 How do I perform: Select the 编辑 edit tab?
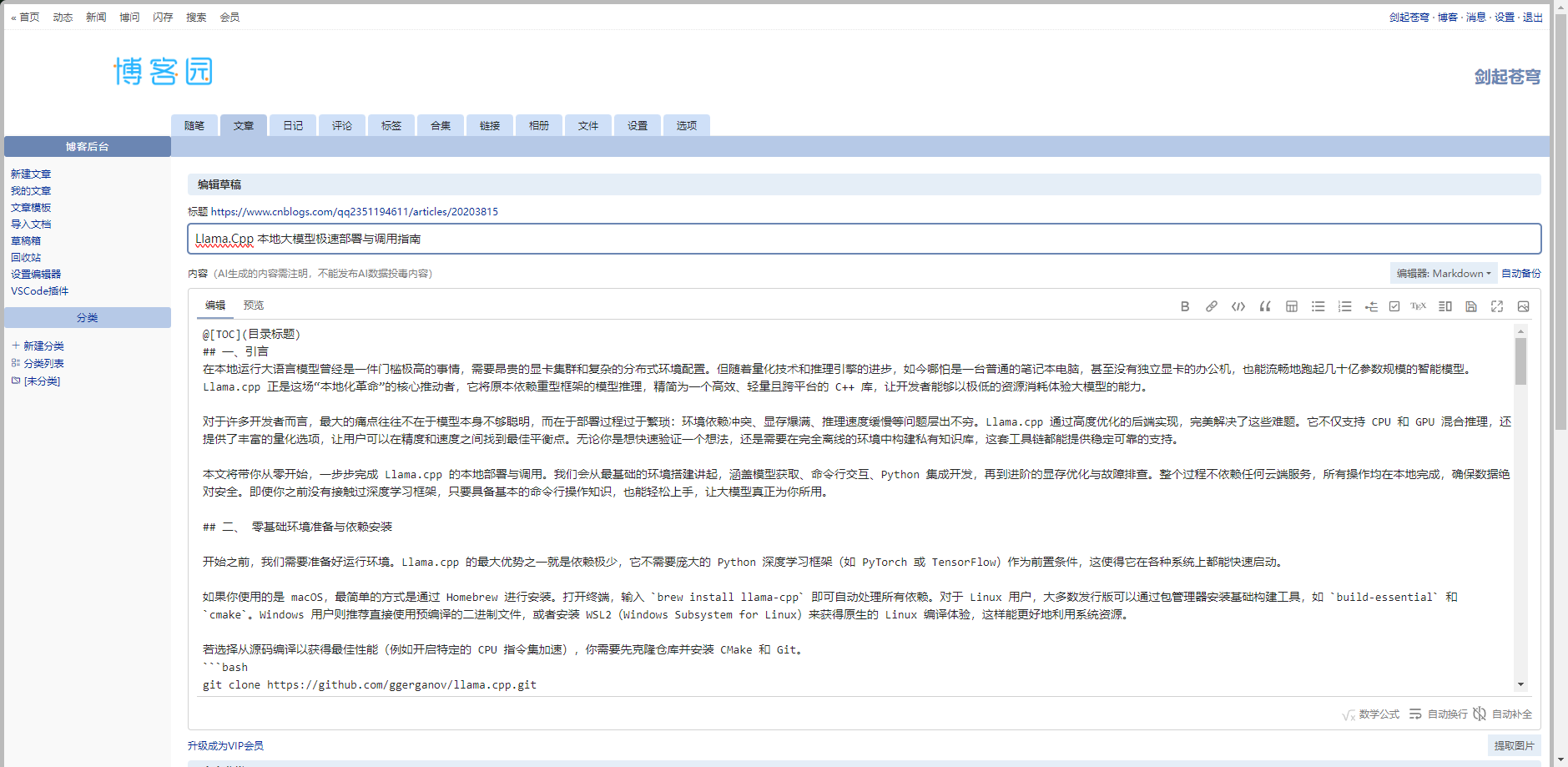(215, 305)
